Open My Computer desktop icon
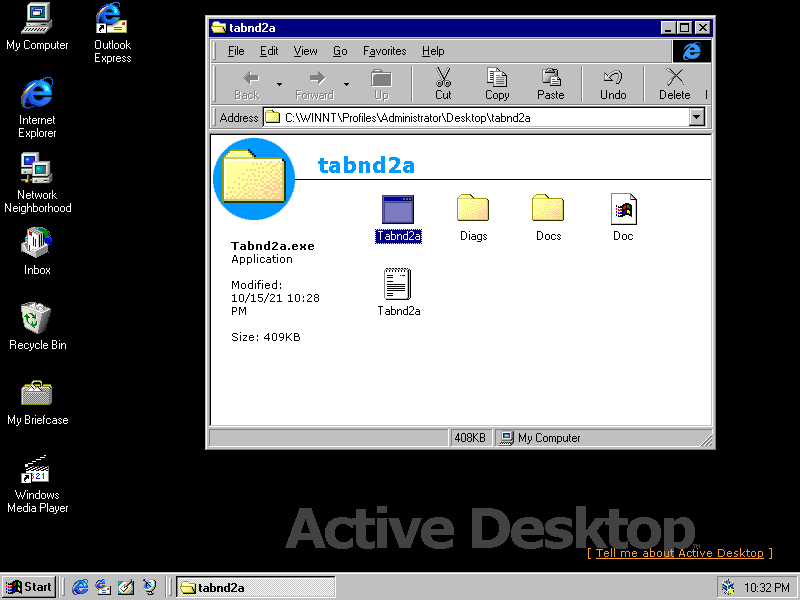The width and height of the screenshot is (800, 600). 37,27
